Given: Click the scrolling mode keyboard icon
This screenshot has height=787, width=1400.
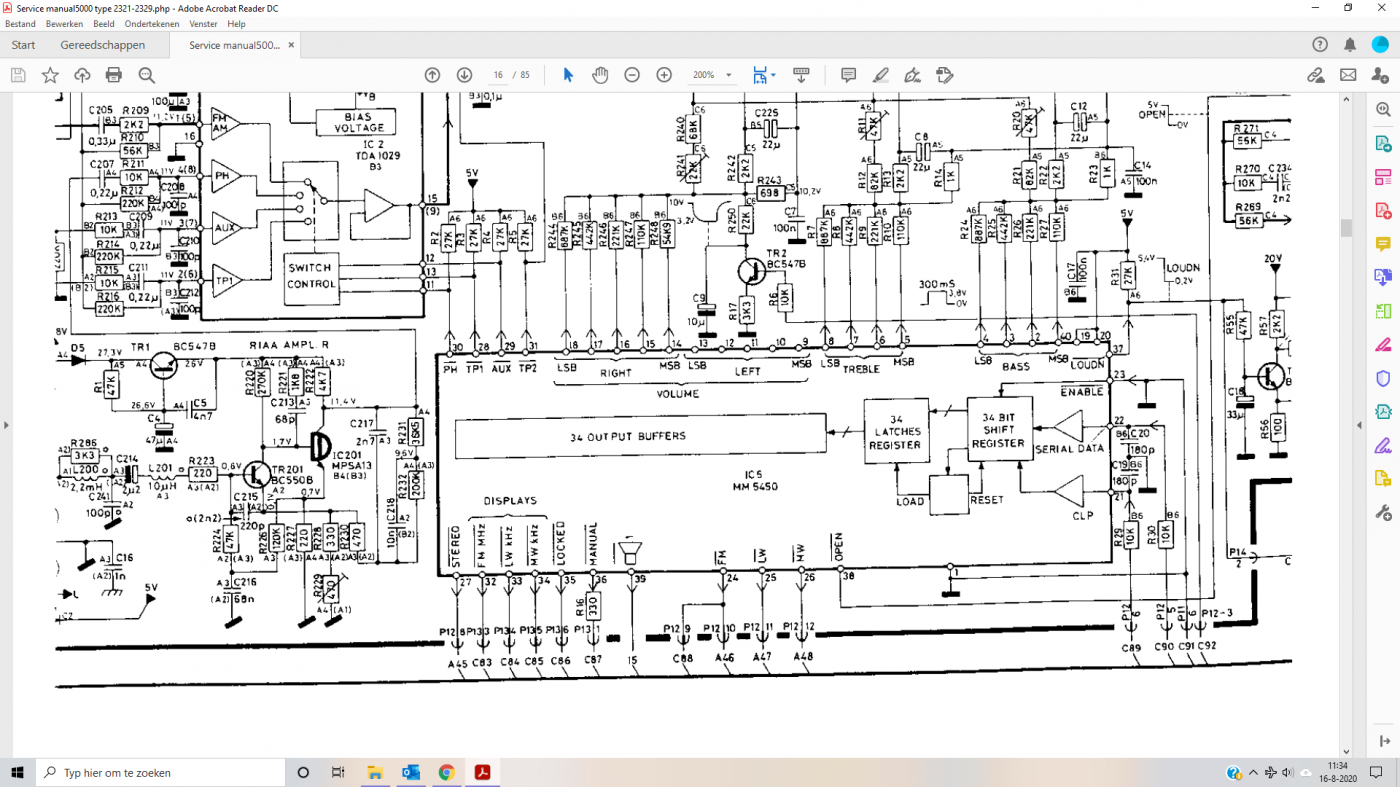Looking at the screenshot, I should [801, 75].
